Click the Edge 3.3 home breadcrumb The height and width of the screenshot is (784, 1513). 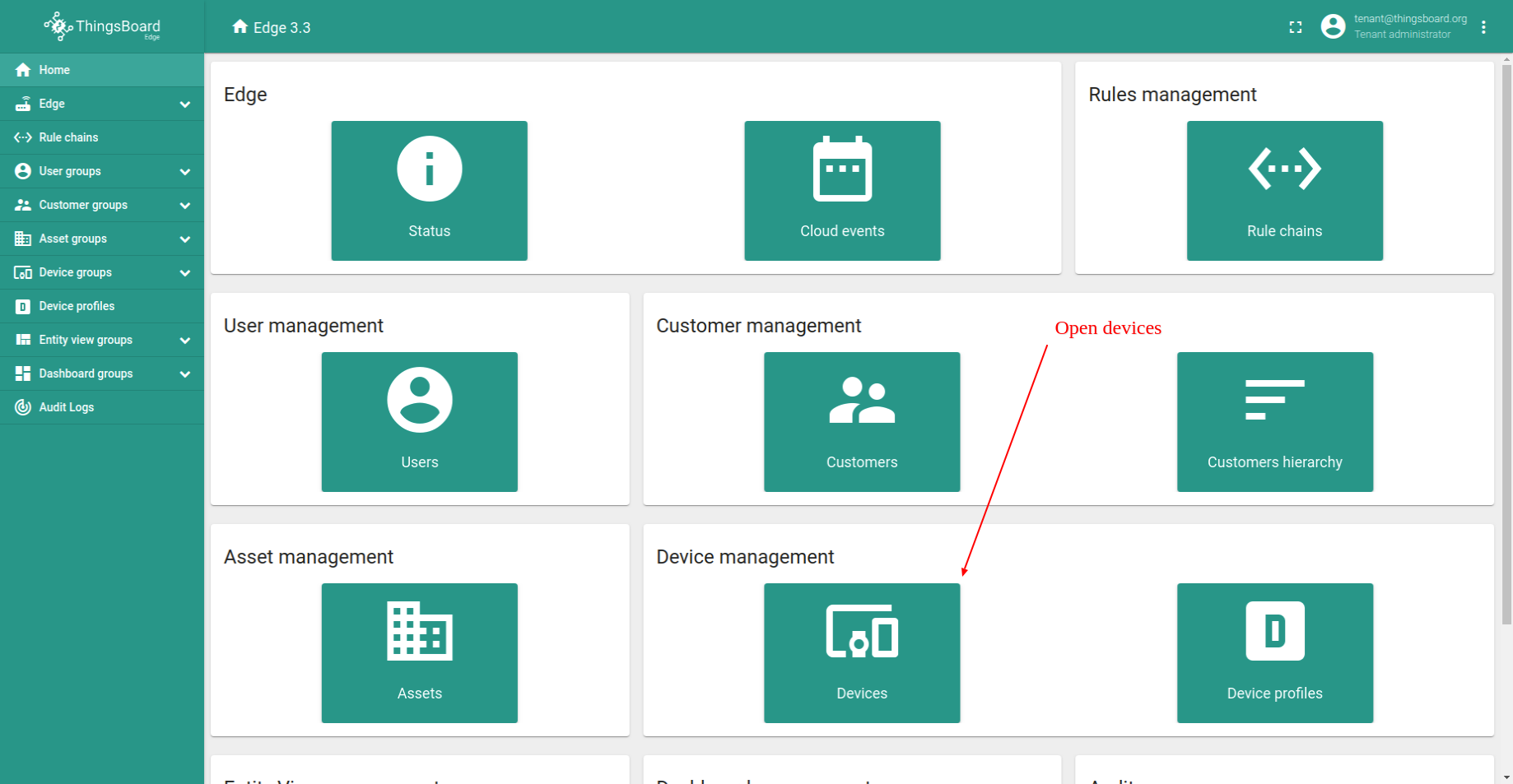pyautogui.click(x=272, y=27)
